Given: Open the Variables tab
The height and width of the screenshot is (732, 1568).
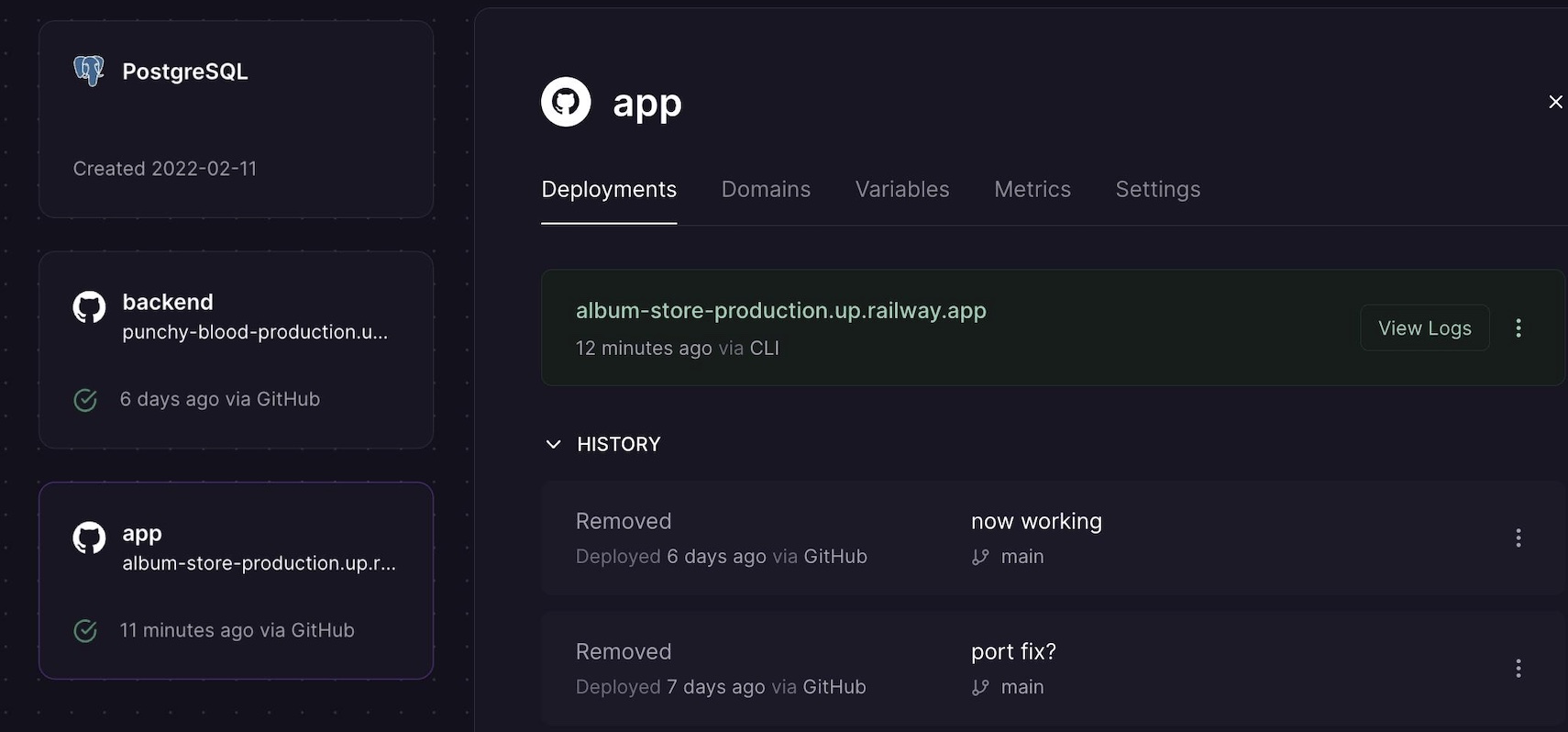Looking at the screenshot, I should [x=901, y=190].
